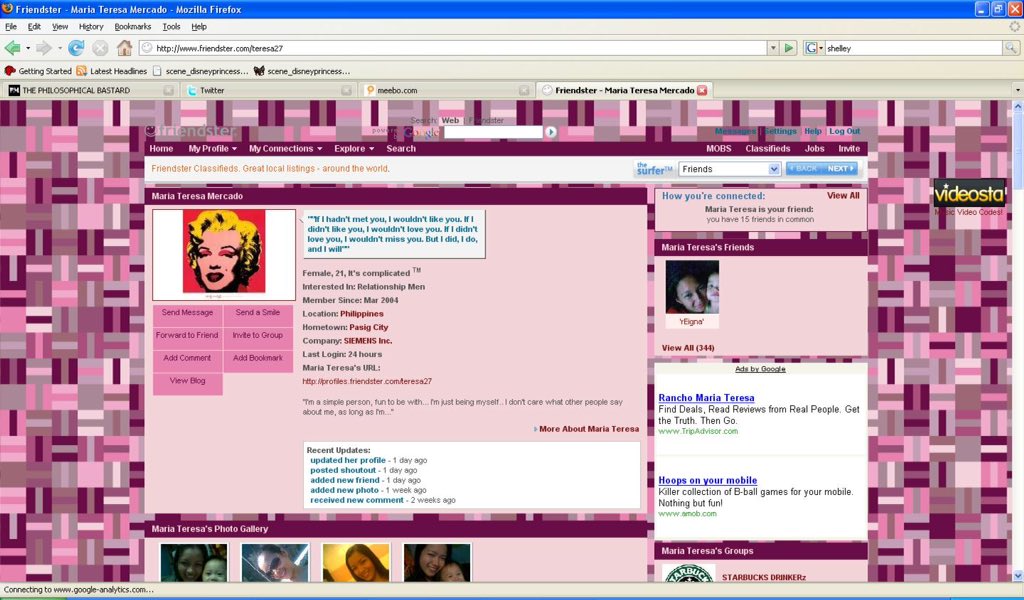Go back with the back arrow icon

click(x=14, y=47)
